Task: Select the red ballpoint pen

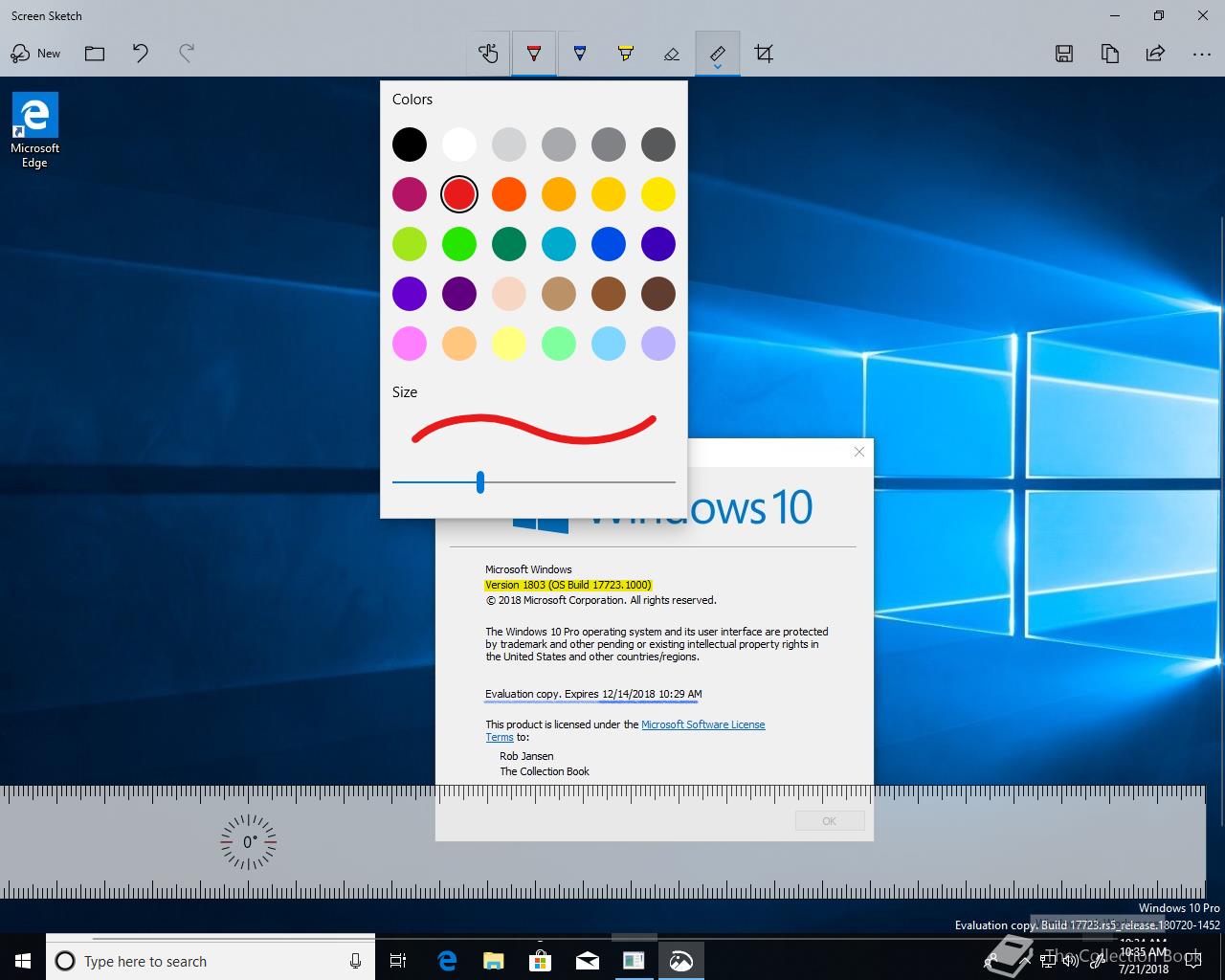Action: click(x=534, y=54)
